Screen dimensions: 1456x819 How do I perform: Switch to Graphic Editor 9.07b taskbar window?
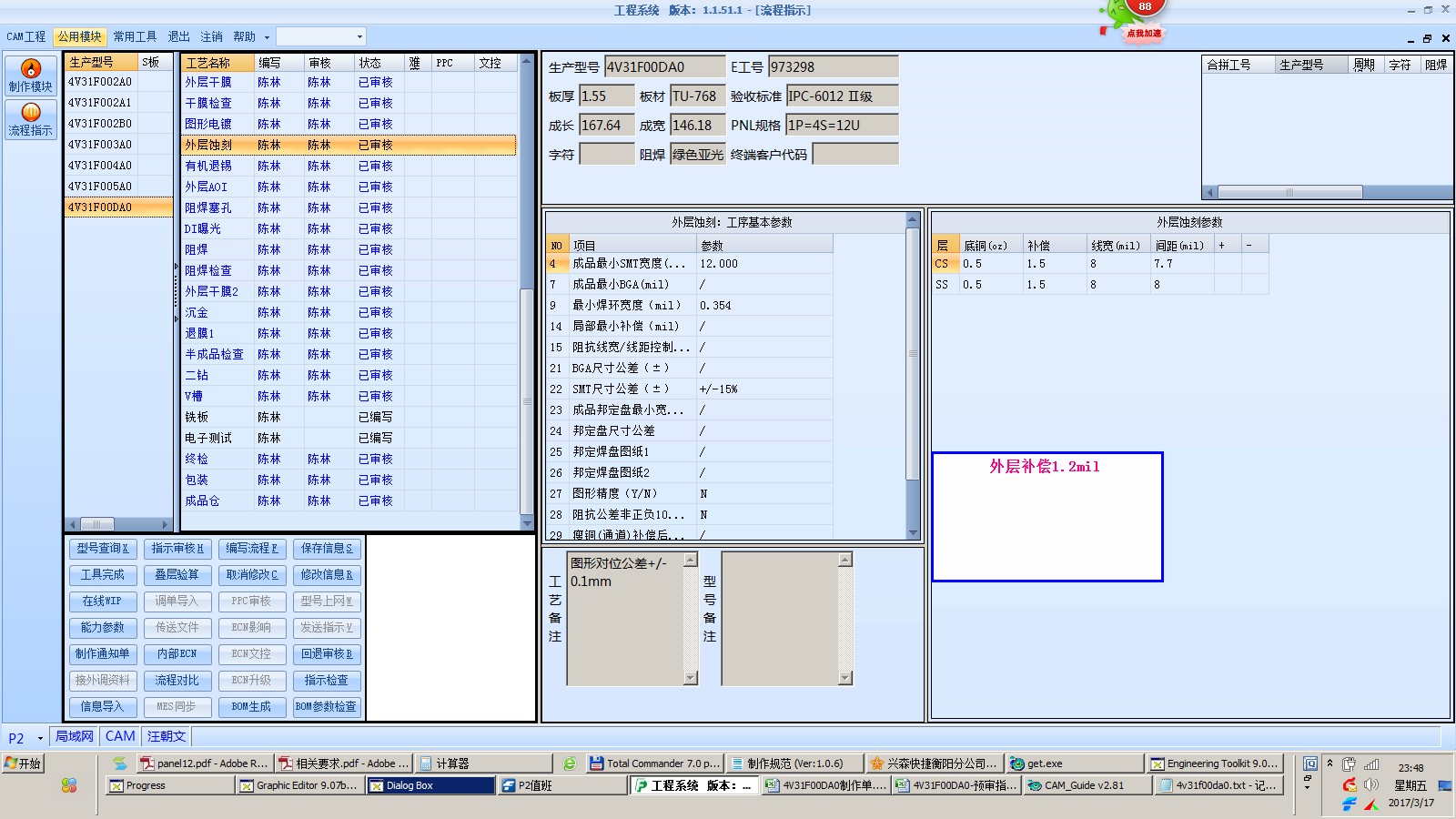click(299, 785)
